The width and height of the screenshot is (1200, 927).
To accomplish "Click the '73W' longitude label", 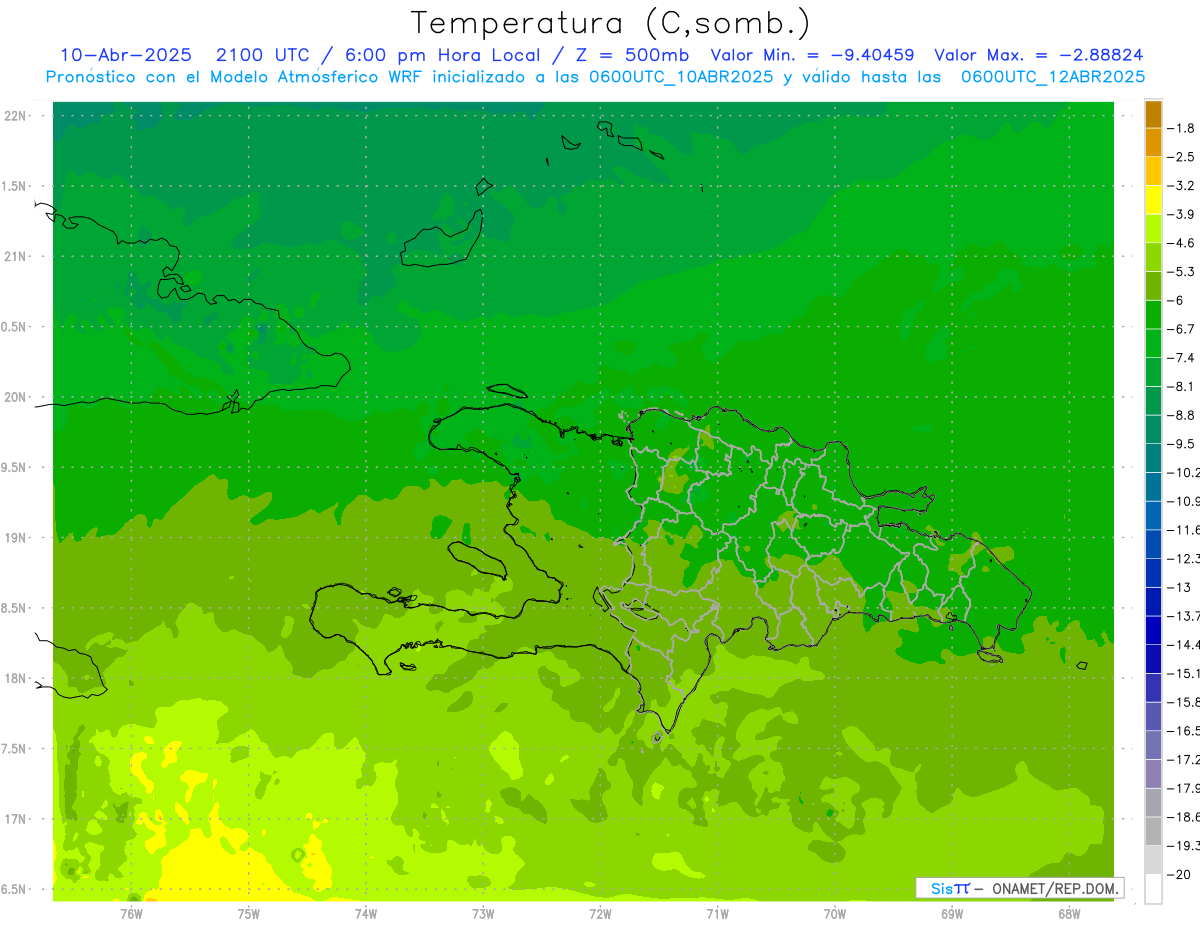I will tap(483, 913).
